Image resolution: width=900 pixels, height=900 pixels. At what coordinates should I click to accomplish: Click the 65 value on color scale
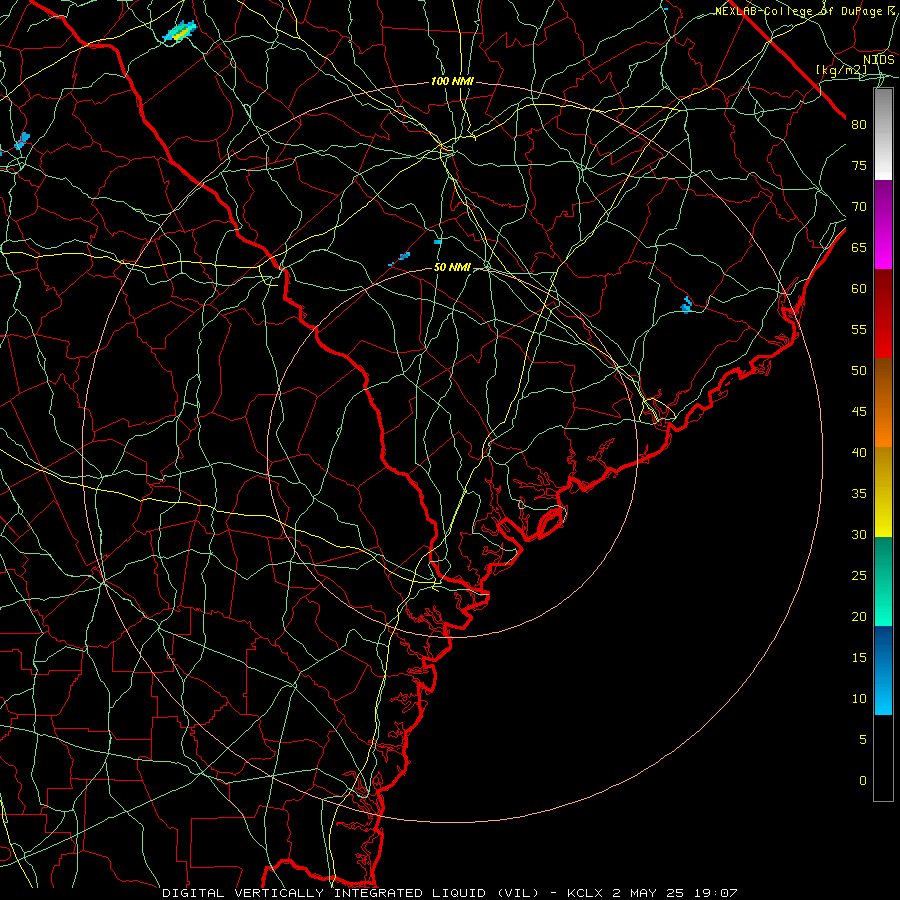pyautogui.click(x=859, y=247)
